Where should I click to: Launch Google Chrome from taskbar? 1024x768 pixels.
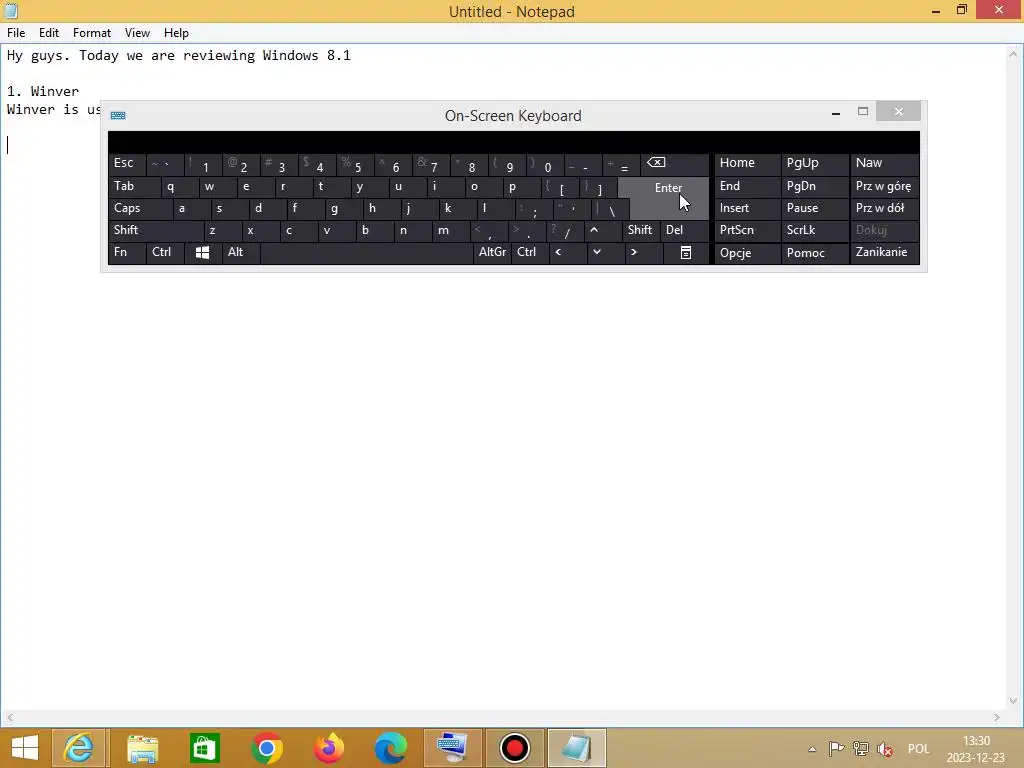(266, 748)
